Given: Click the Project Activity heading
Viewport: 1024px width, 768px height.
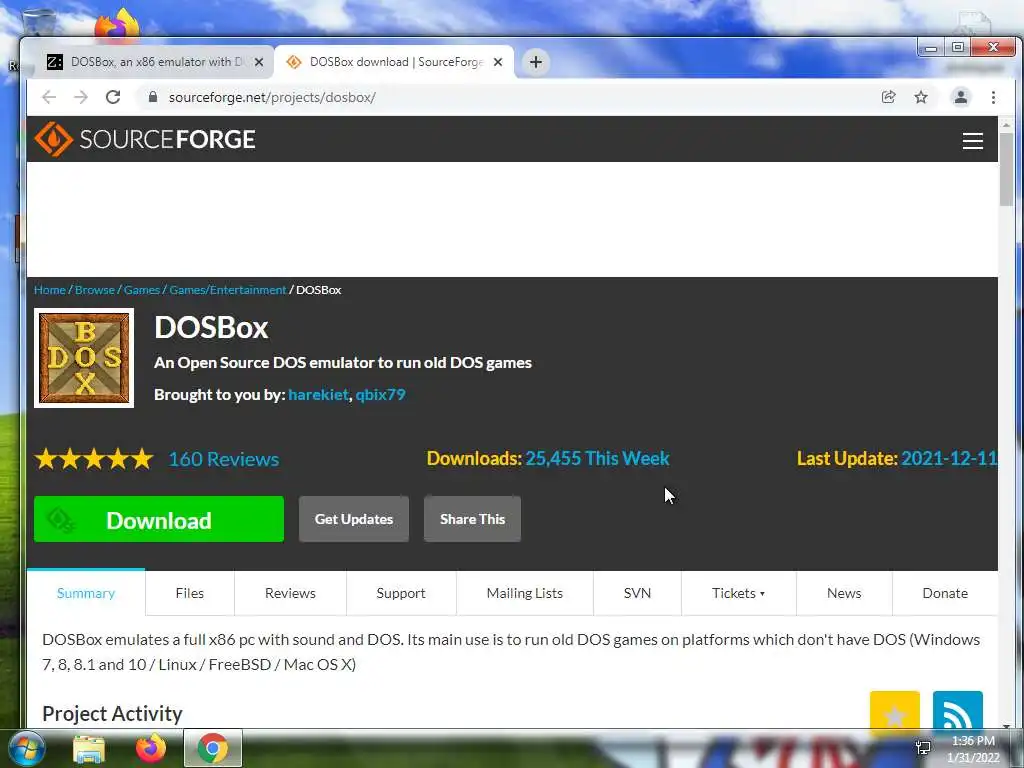Looking at the screenshot, I should [x=112, y=714].
